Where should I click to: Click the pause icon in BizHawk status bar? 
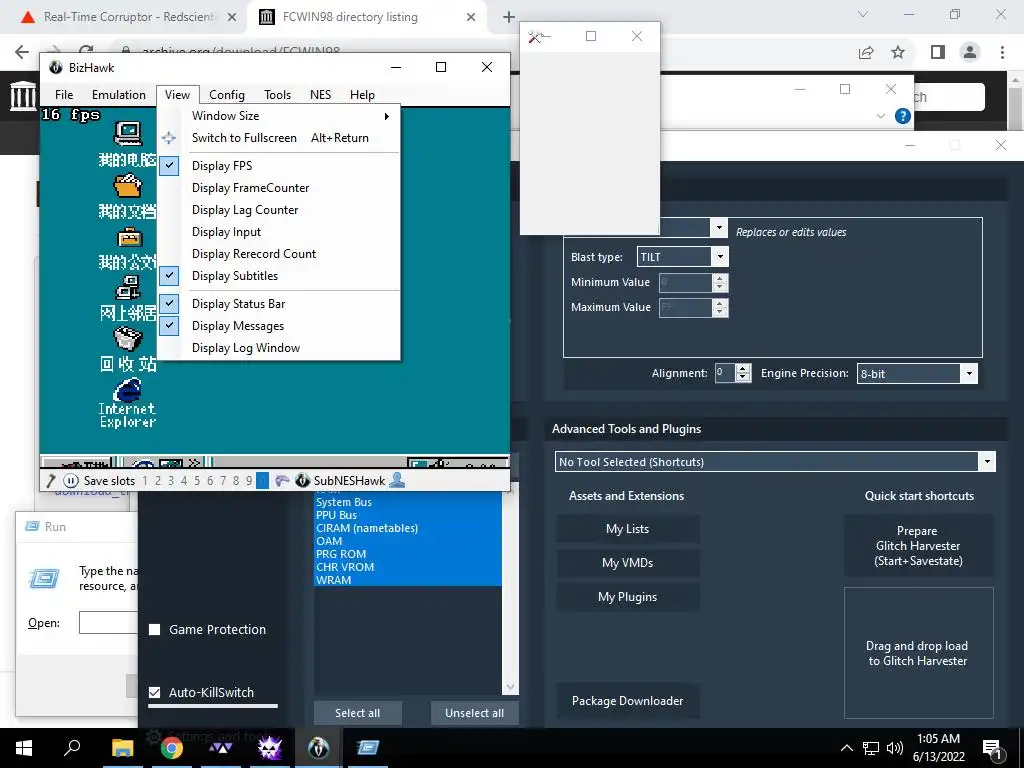(71, 481)
